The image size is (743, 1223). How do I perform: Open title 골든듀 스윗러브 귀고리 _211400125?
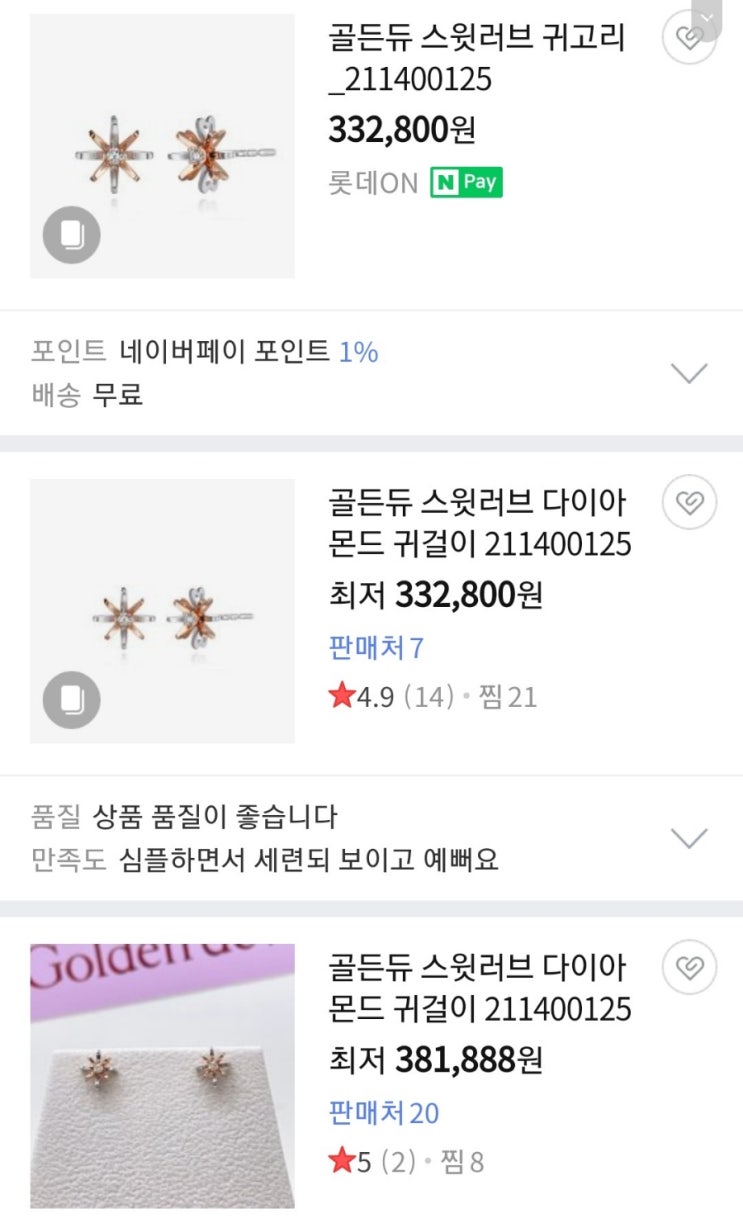point(476,58)
